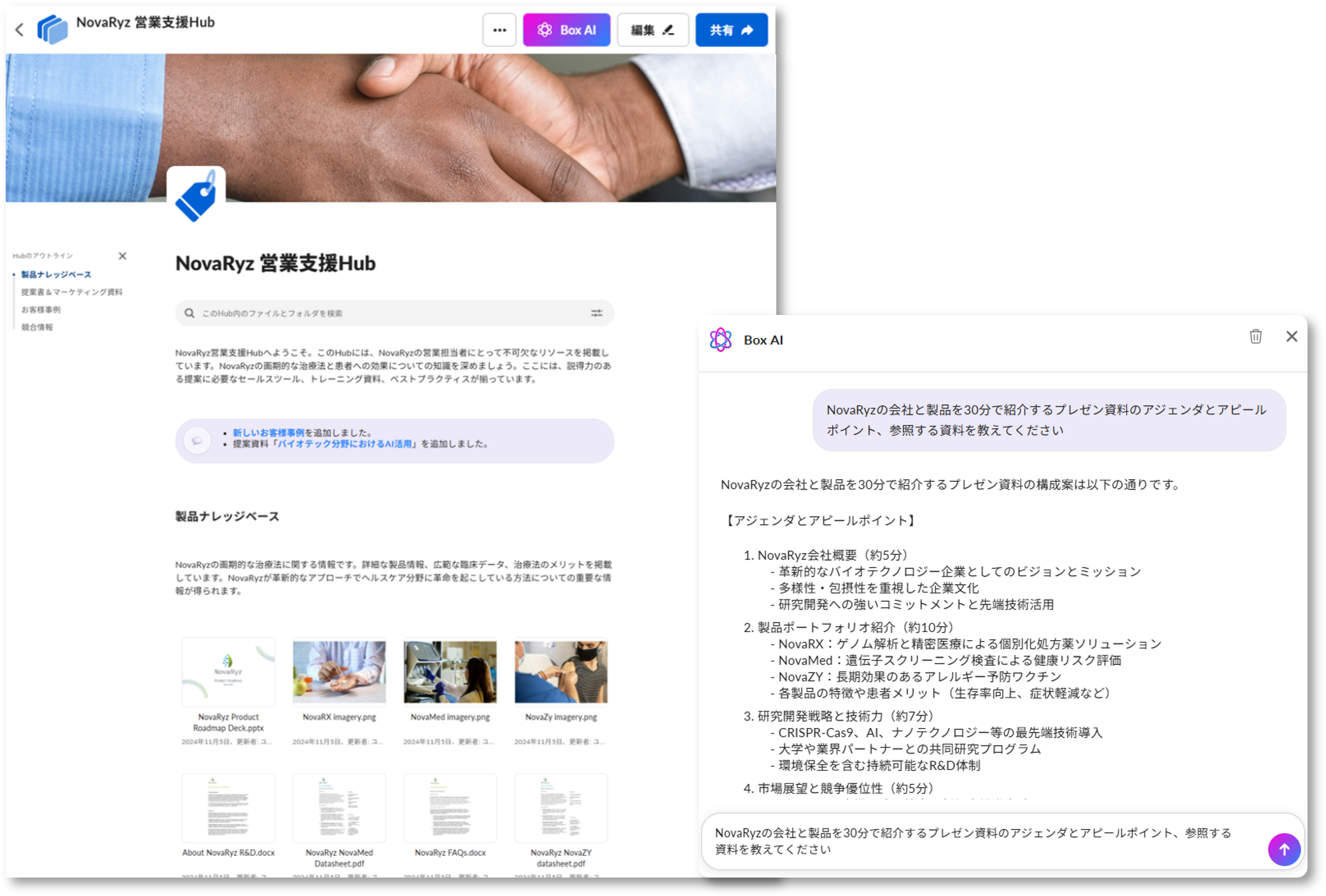Select 競合情報 in Hub outline
This screenshot has height=896, width=1326.
(x=37, y=327)
